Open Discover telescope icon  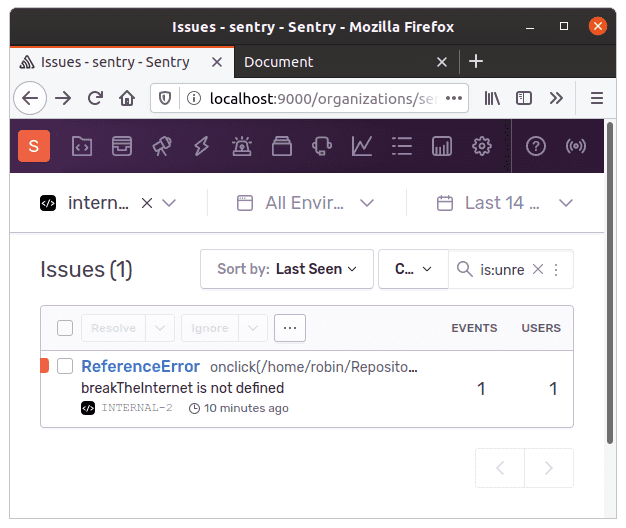tap(162, 146)
